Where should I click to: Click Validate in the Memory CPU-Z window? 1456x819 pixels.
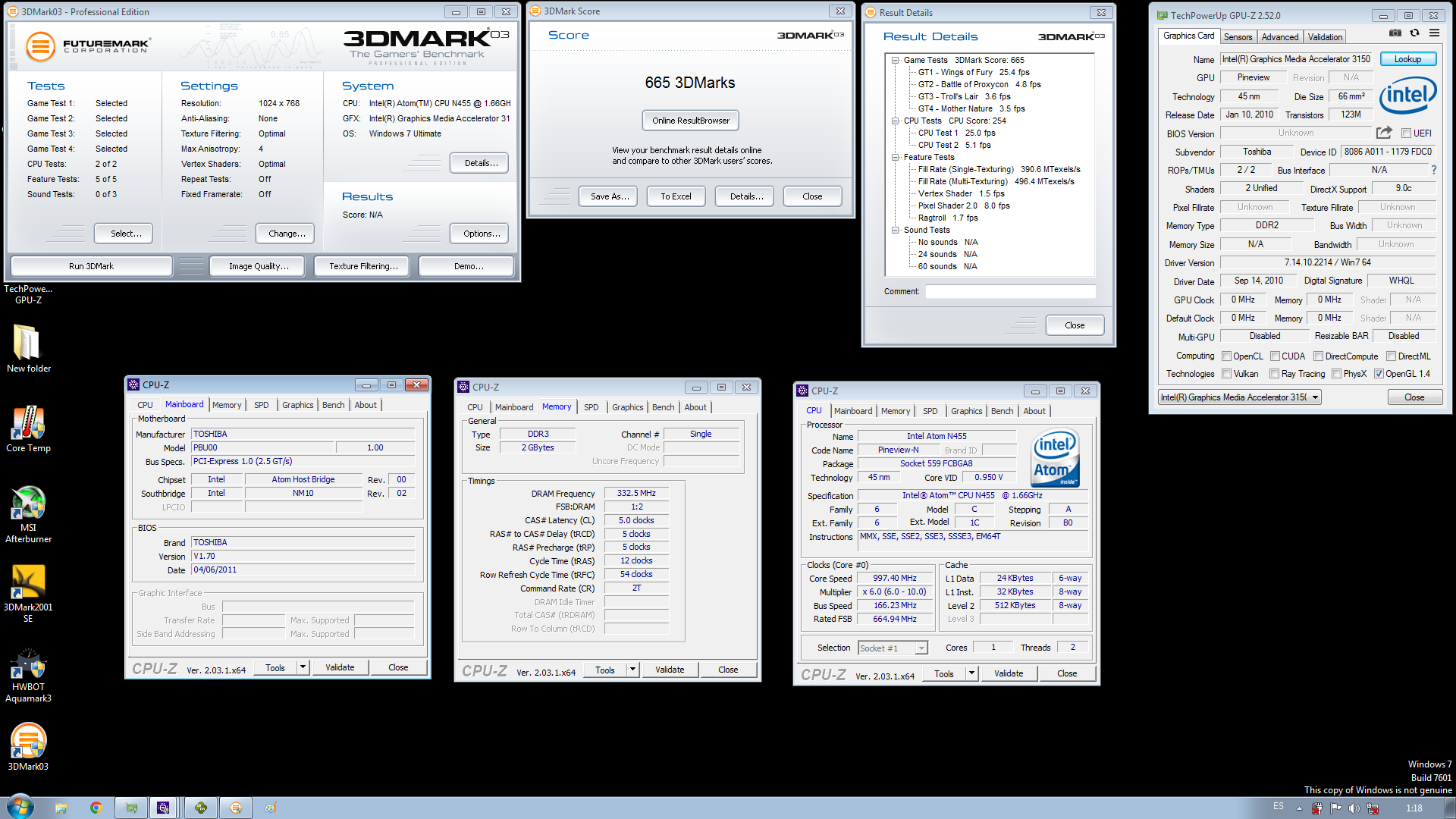pos(670,670)
